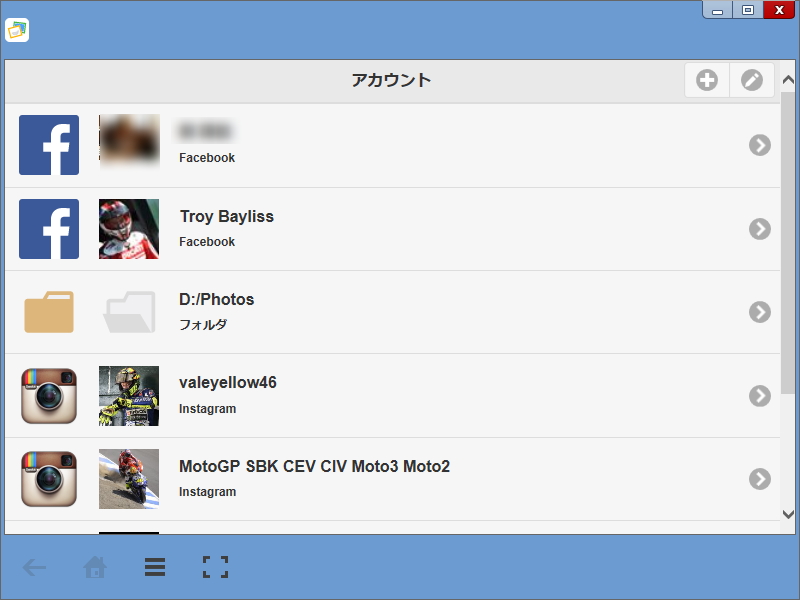Select the Instagram icon for valeyellow46
The height and width of the screenshot is (600, 800).
48,396
